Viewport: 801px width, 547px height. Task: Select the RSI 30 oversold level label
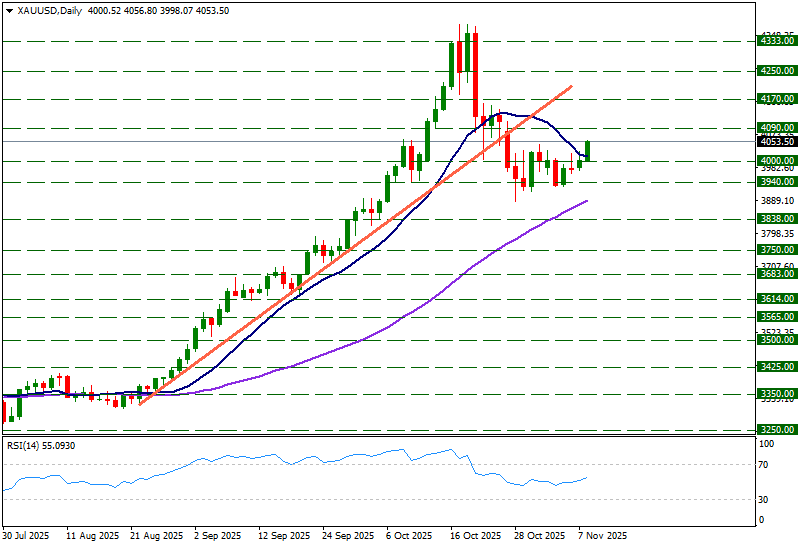(762, 500)
